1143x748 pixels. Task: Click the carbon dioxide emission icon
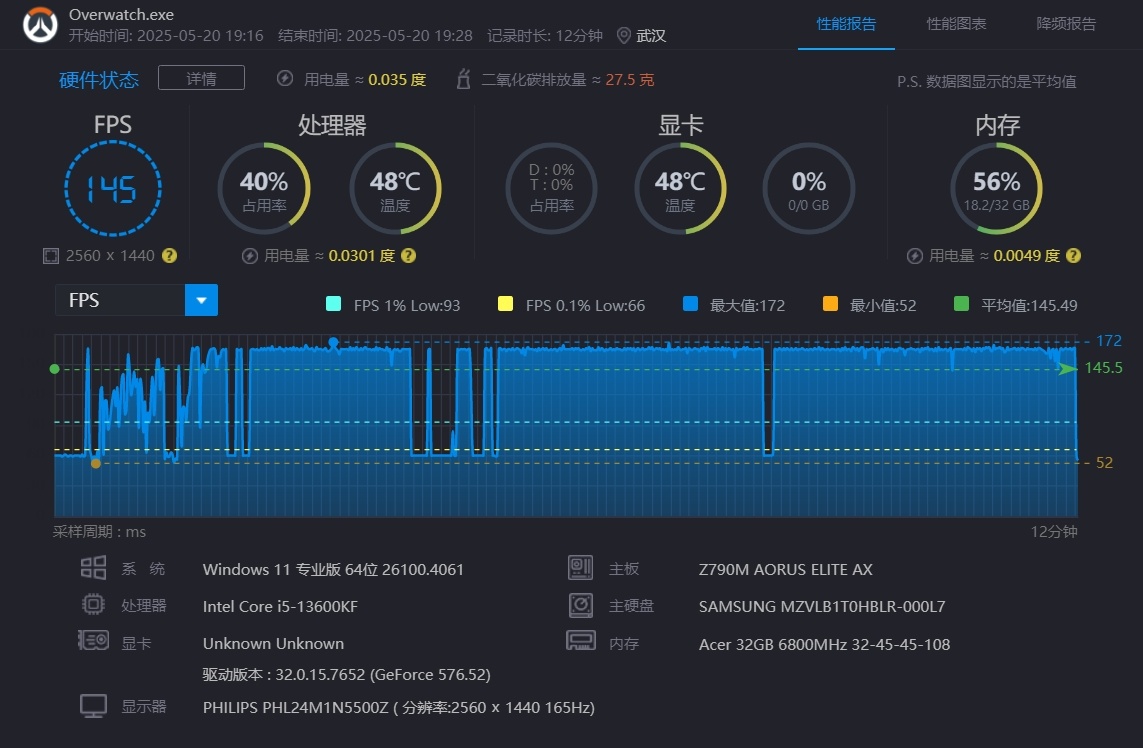tap(463, 79)
